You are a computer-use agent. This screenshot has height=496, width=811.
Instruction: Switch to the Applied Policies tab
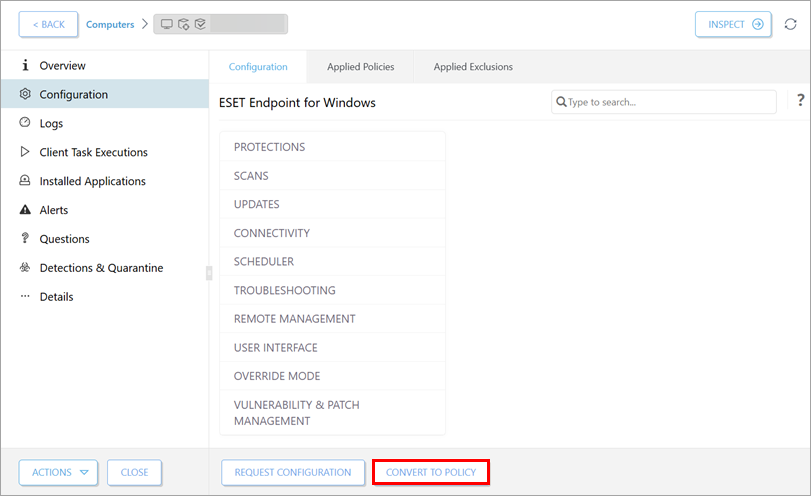coord(360,67)
